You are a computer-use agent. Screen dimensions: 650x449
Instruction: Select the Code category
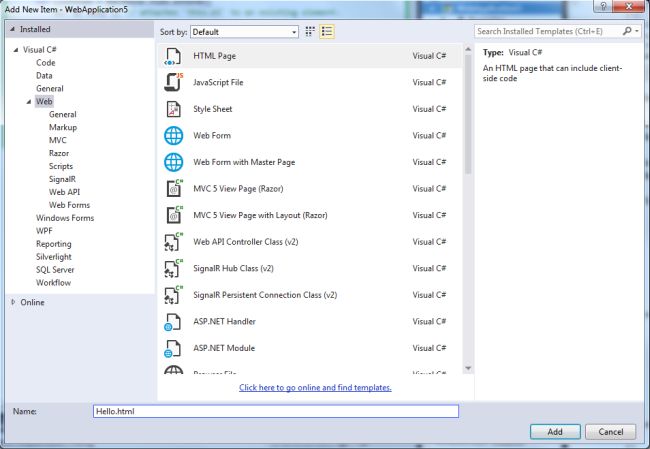click(46, 63)
